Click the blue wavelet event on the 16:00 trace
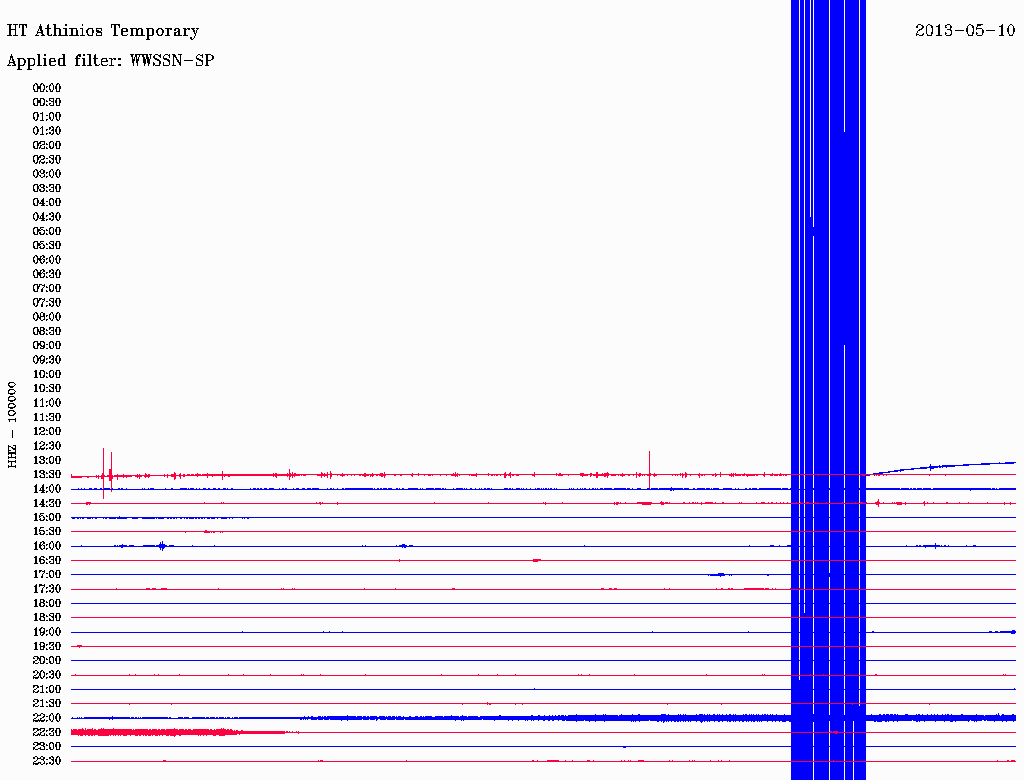This screenshot has width=1024, height=780. pos(162,545)
